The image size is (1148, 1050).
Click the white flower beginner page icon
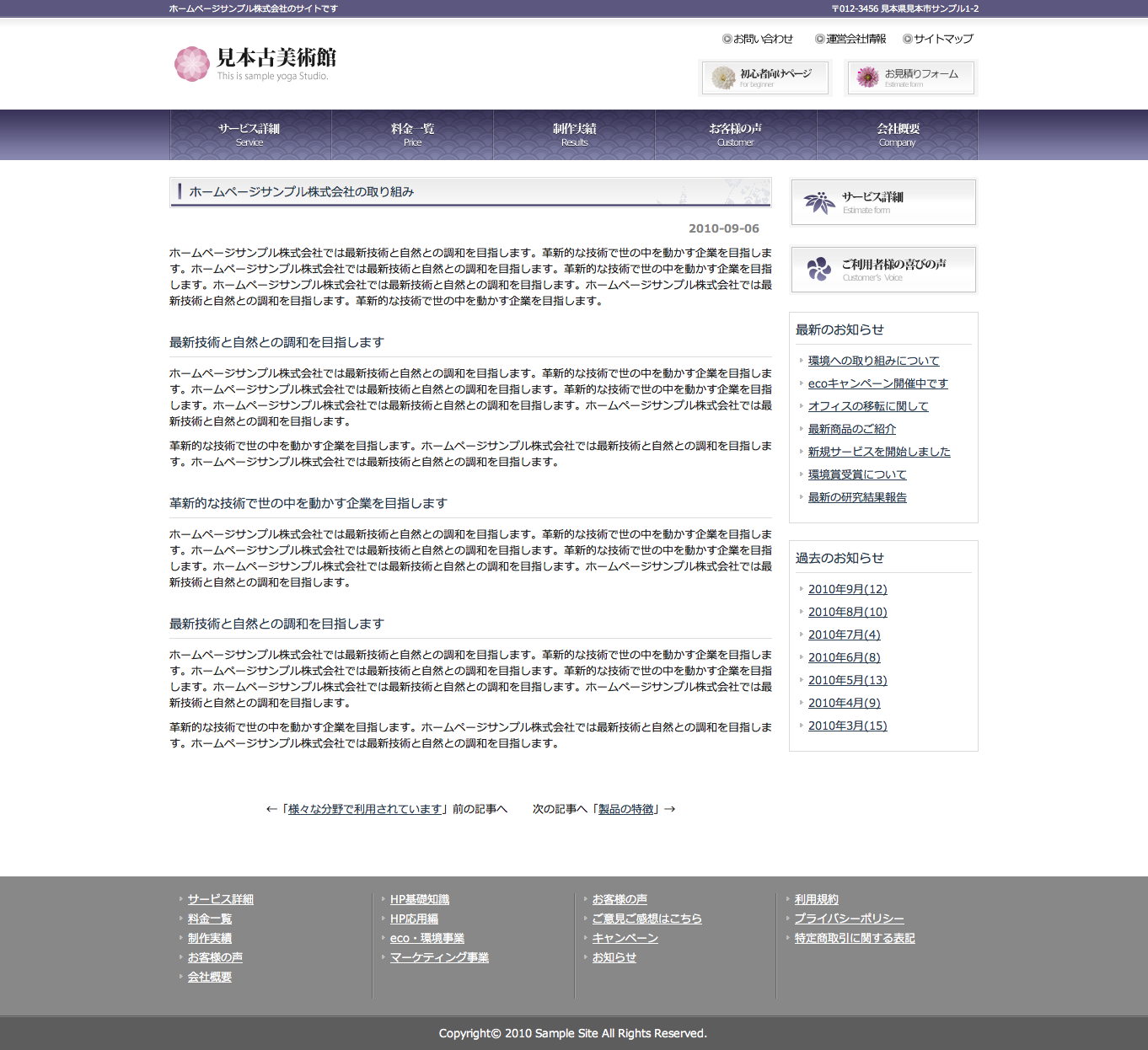pyautogui.click(x=723, y=78)
